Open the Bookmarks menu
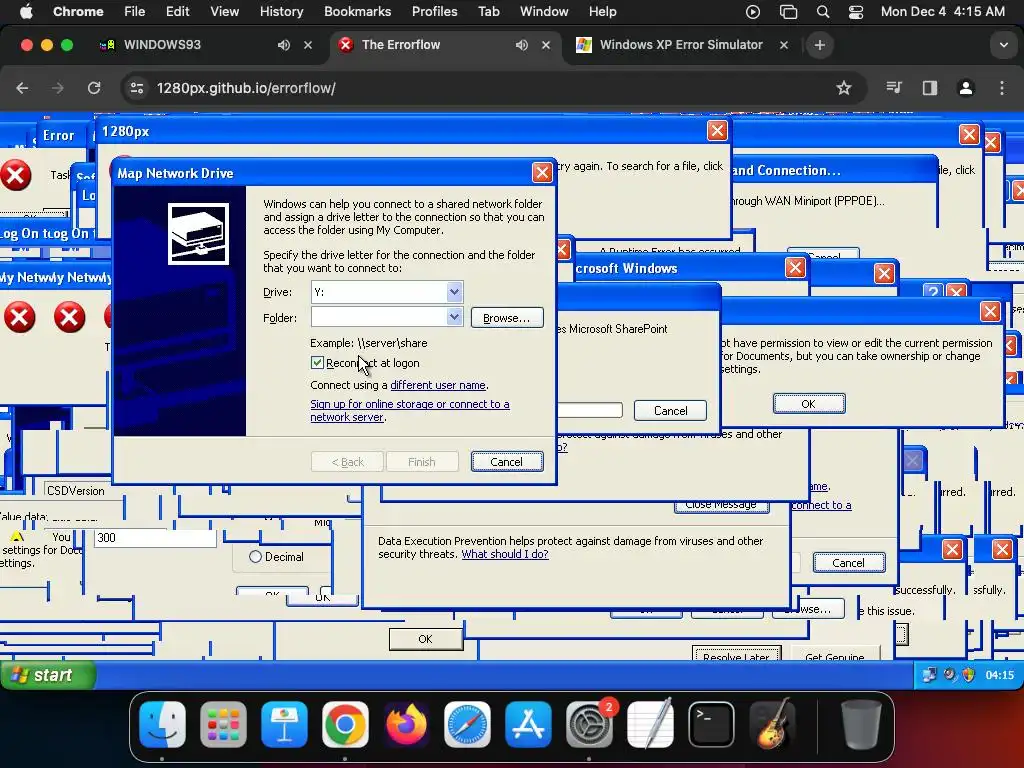The image size is (1024, 768). coord(357,12)
